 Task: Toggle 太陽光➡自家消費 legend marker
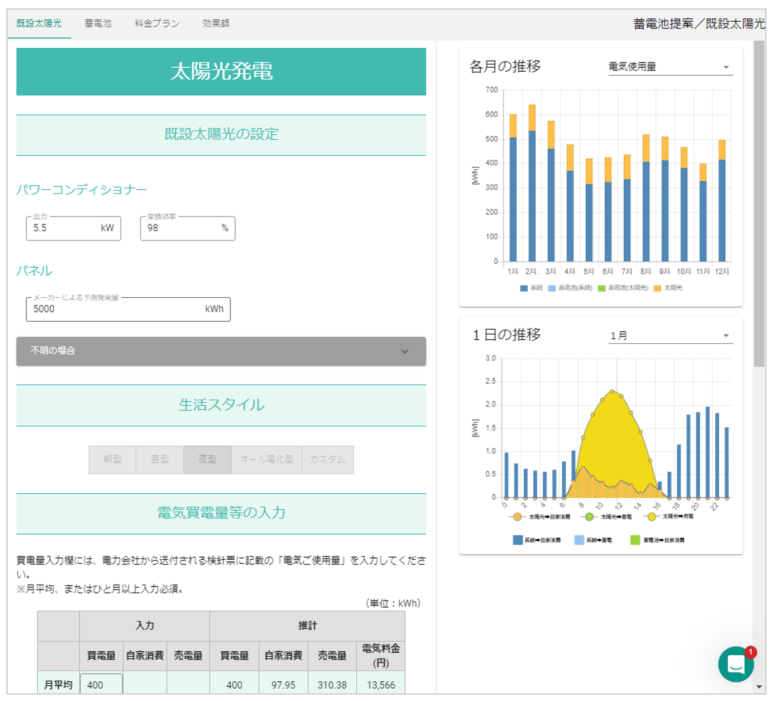click(x=517, y=516)
